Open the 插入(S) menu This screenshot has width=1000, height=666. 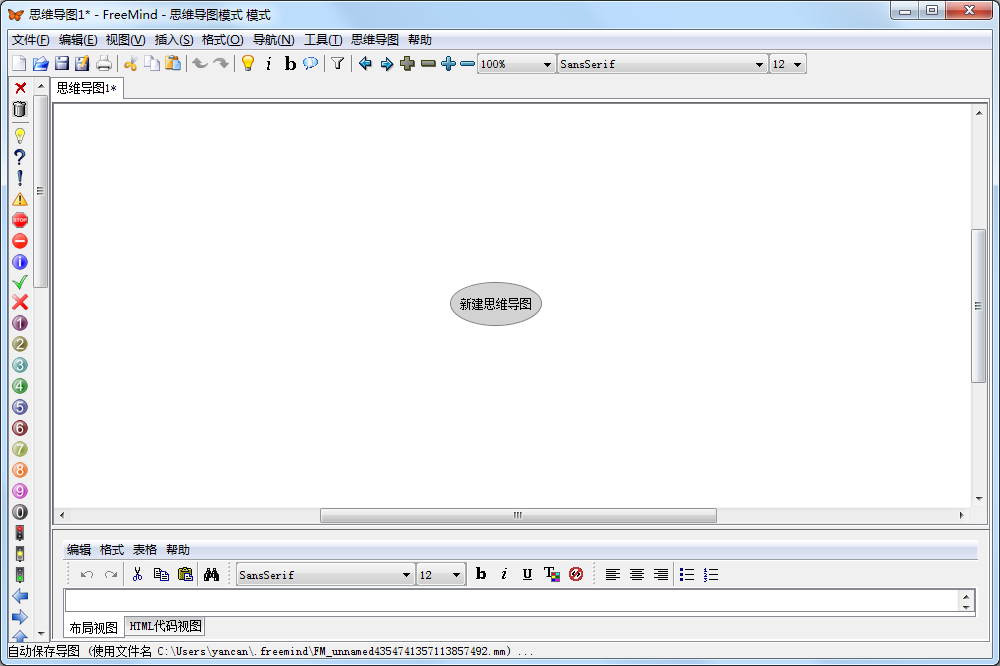pyautogui.click(x=173, y=40)
